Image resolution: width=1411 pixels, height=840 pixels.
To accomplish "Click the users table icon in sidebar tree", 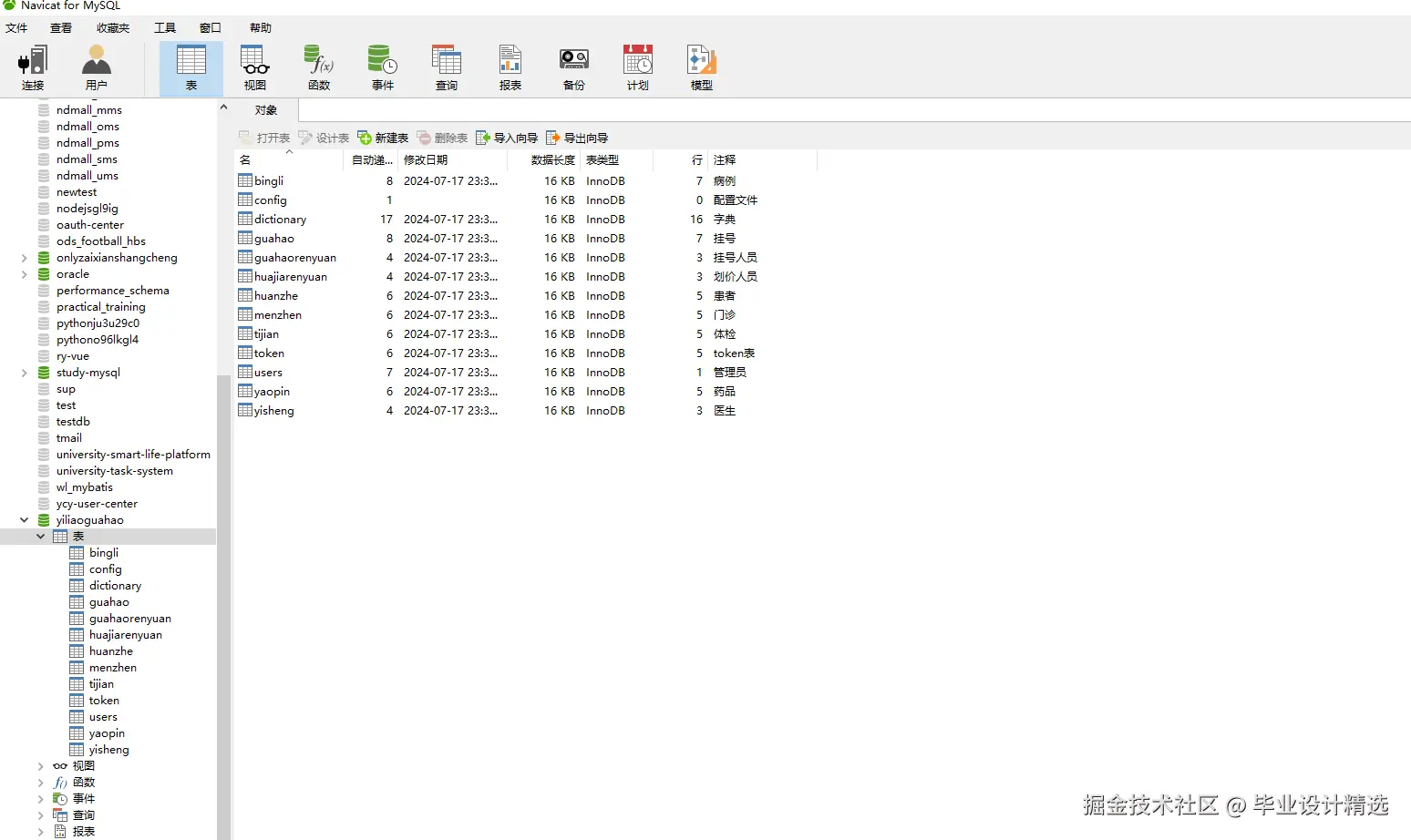I will (77, 717).
